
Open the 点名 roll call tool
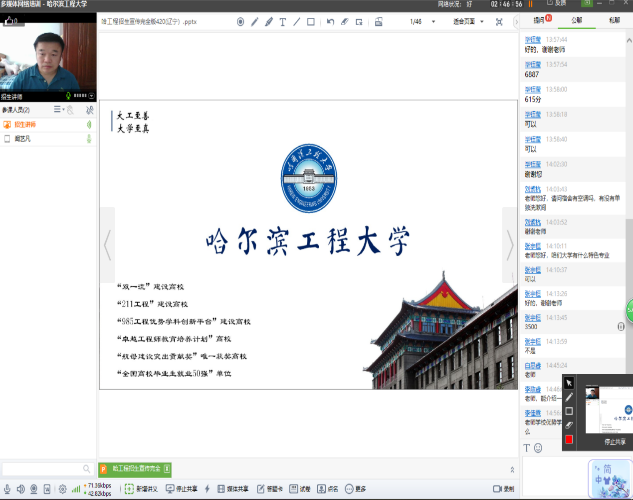pyautogui.click(x=322, y=489)
